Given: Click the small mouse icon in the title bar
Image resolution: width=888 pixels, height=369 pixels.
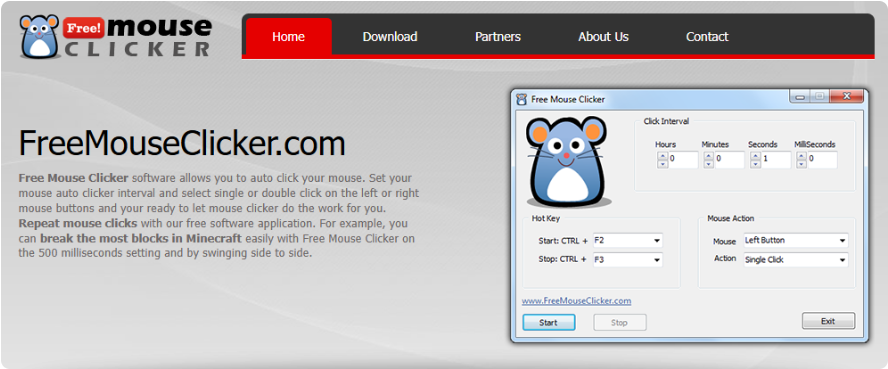Looking at the screenshot, I should click(522, 99).
